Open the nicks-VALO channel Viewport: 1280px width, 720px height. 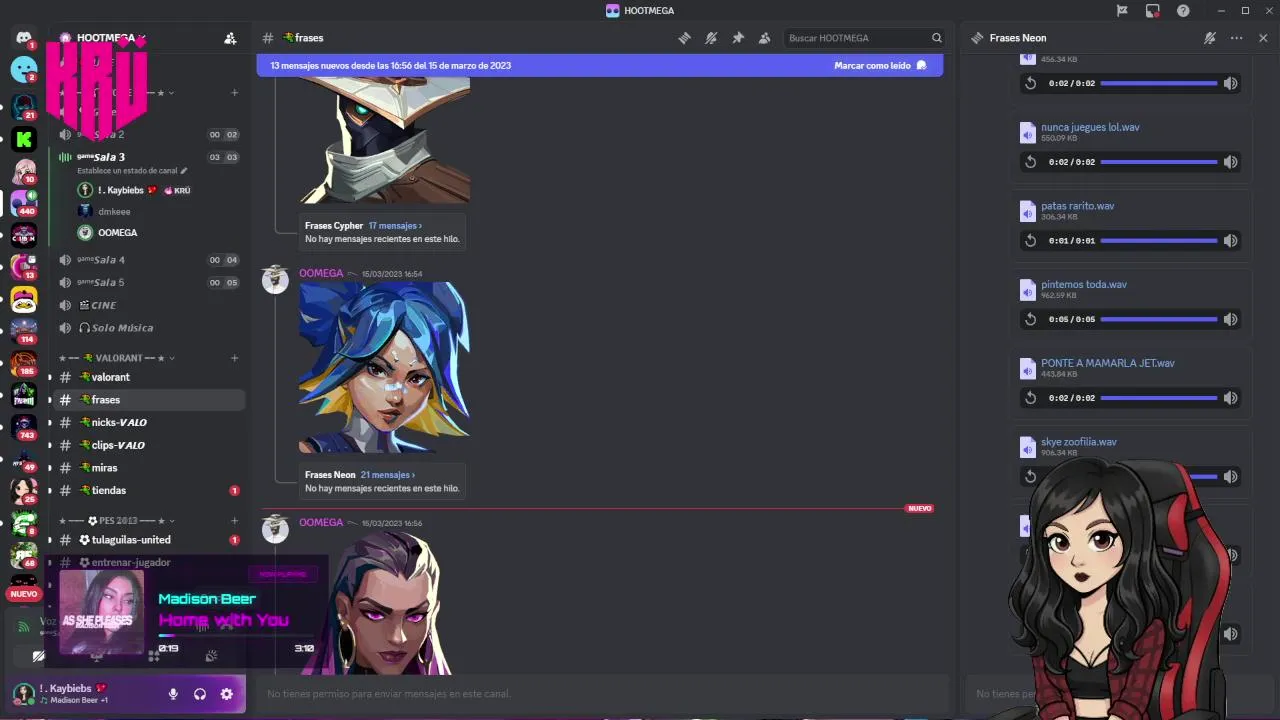(149, 422)
